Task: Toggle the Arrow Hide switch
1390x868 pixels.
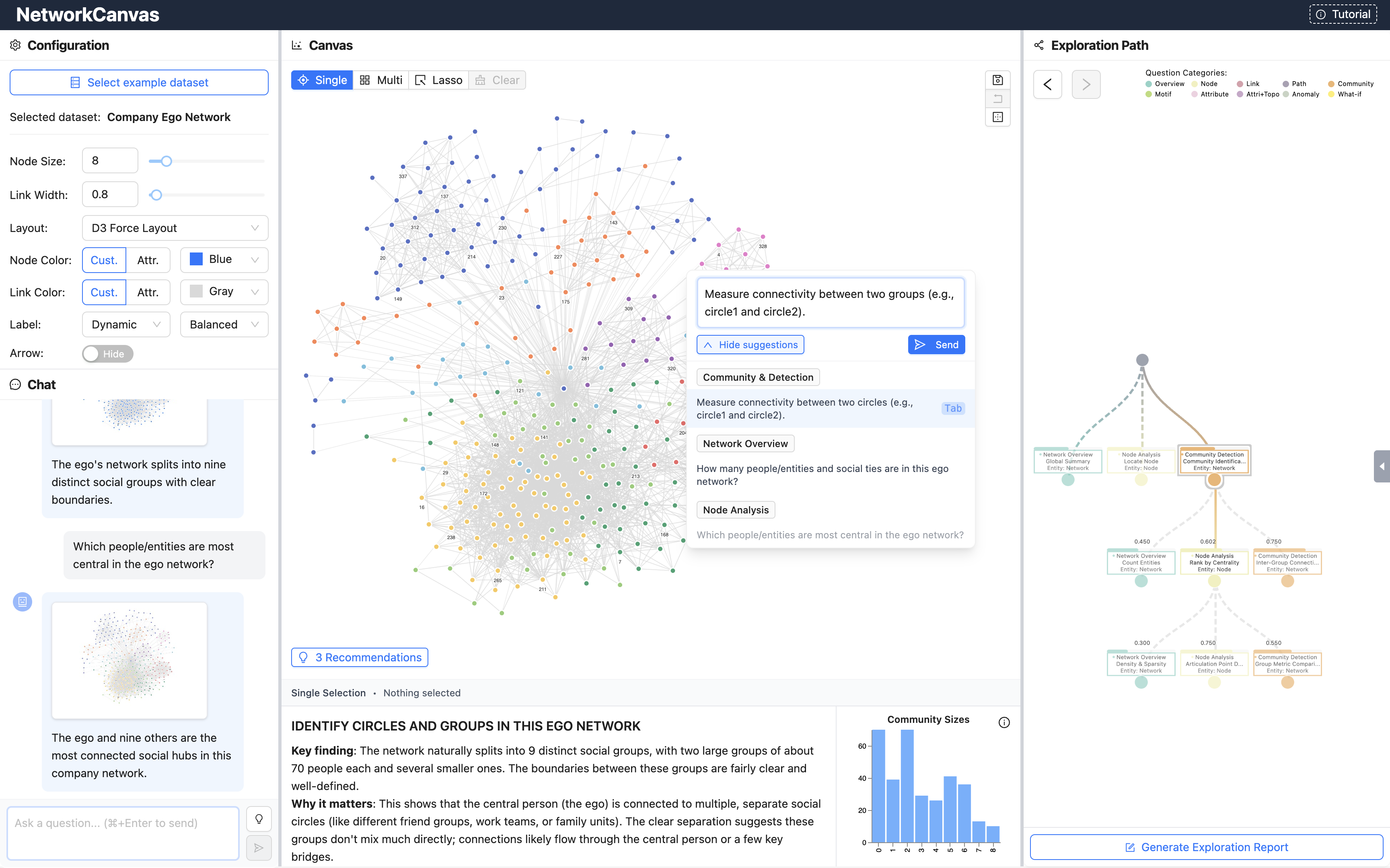Action: point(107,354)
